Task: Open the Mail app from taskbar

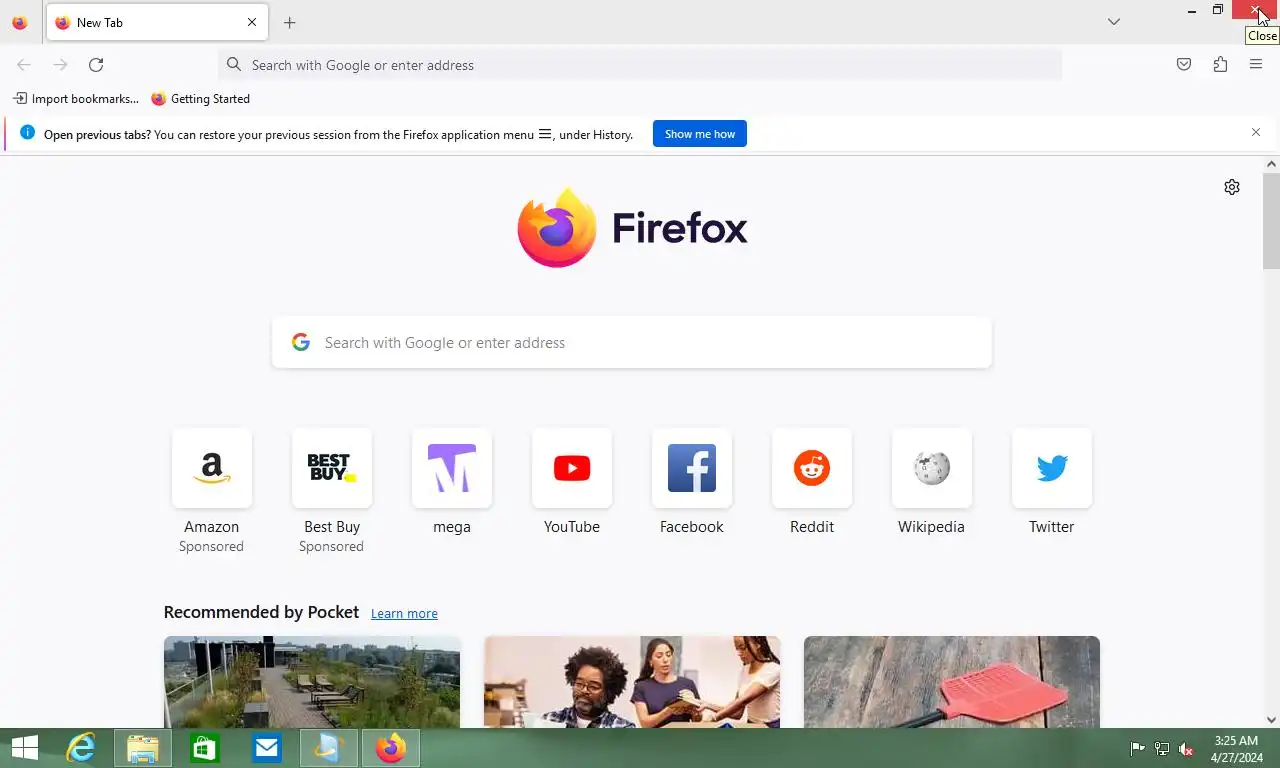Action: (267, 748)
